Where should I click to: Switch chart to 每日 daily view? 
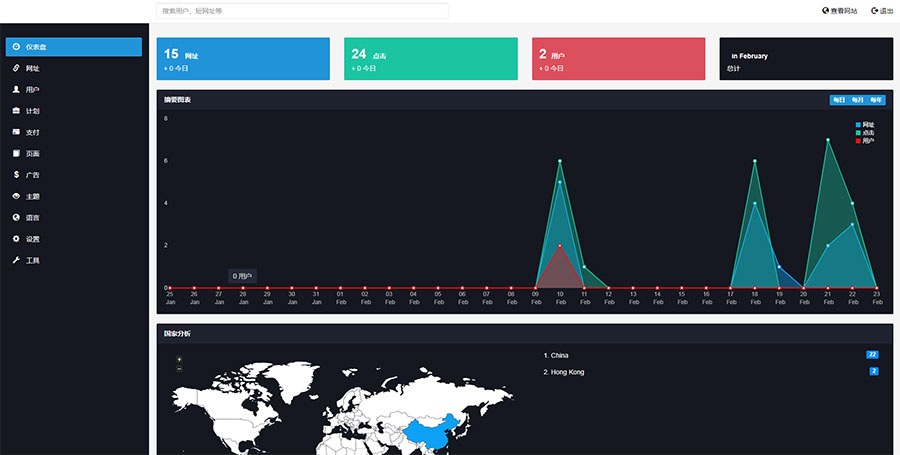(838, 100)
